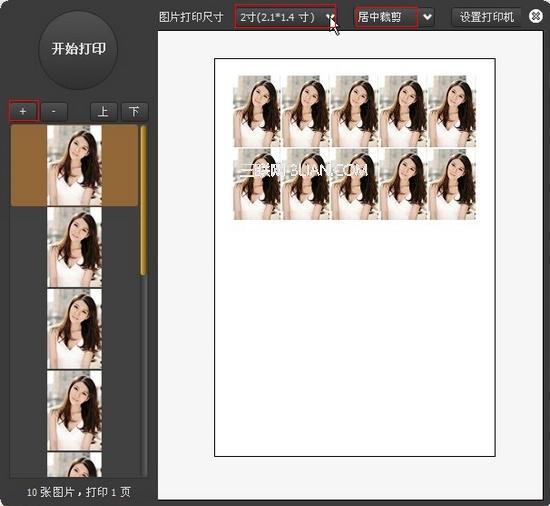Image resolution: width=550 pixels, height=506 pixels.
Task: Click the middle photo in preview page top row
Action: [x=354, y=111]
